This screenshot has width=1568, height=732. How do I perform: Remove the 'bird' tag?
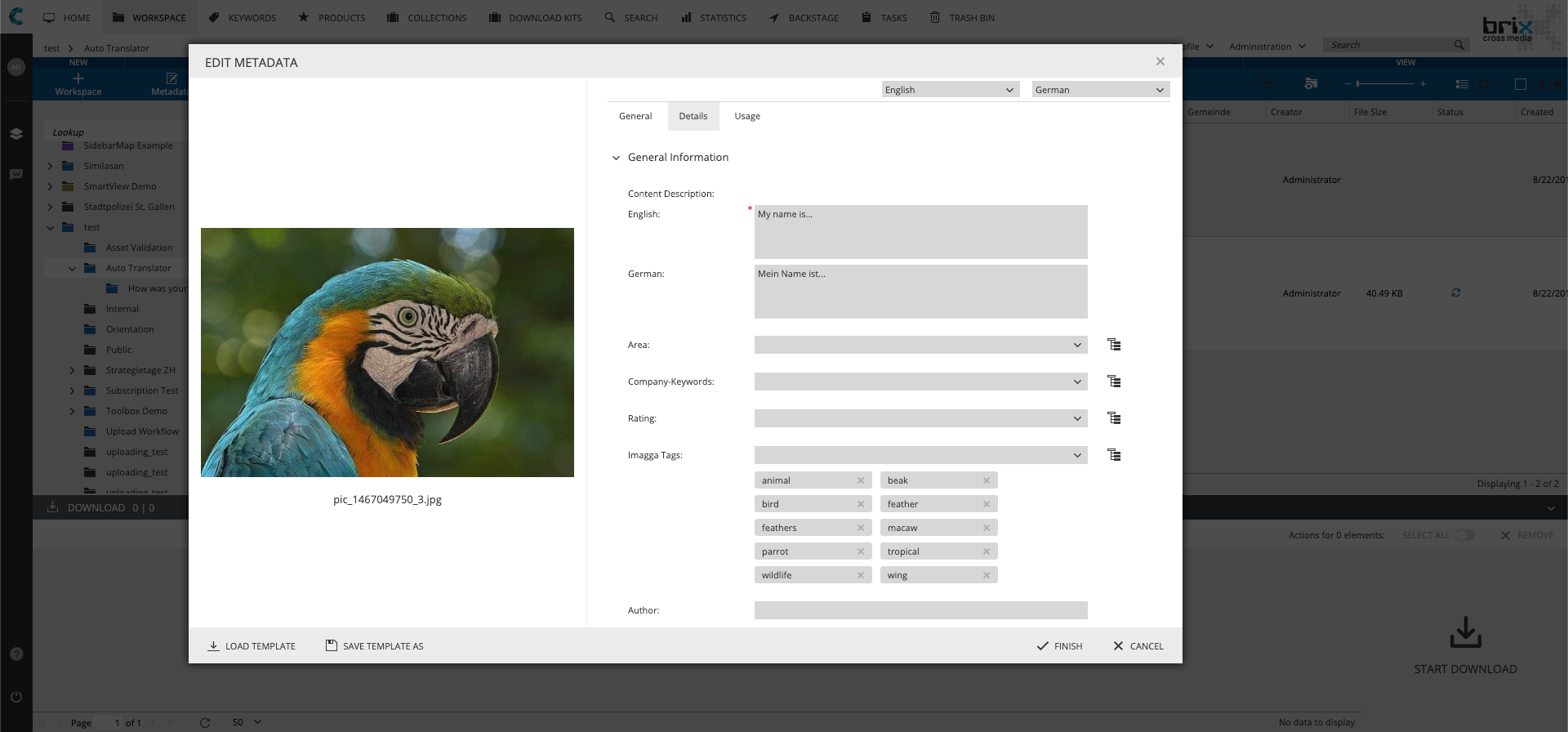coord(861,504)
